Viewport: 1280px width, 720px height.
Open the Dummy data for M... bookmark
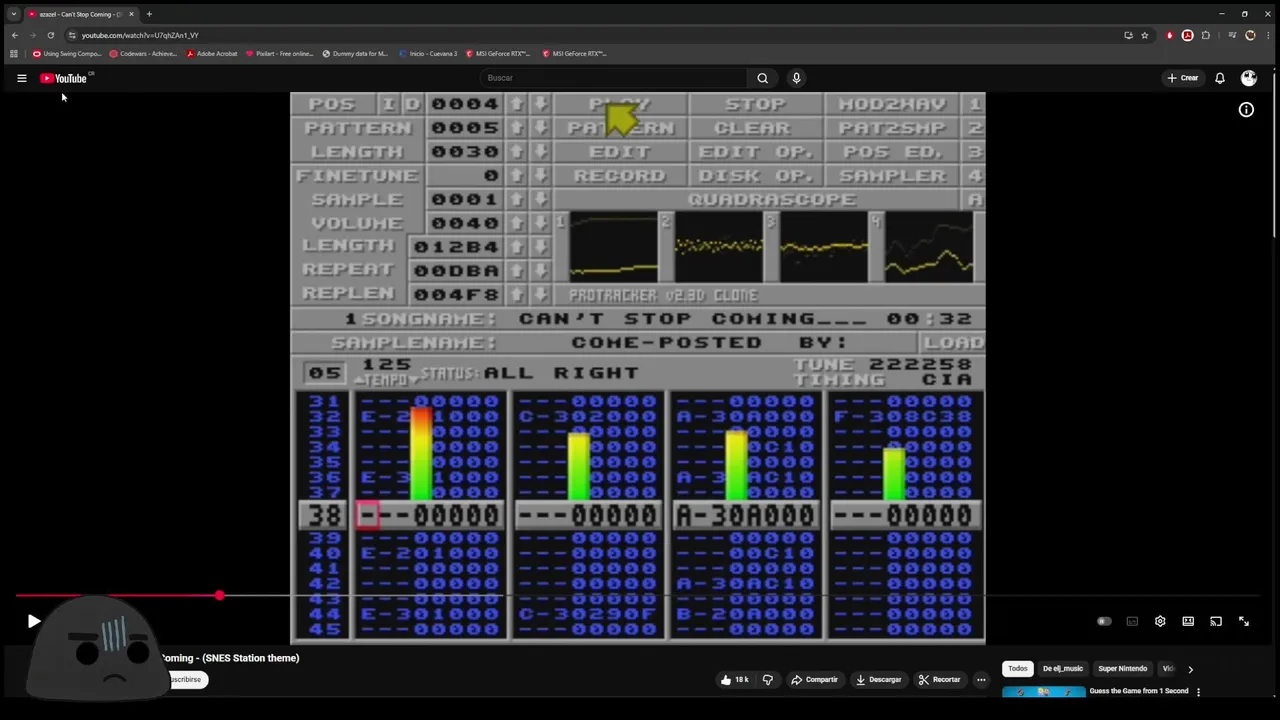[355, 54]
